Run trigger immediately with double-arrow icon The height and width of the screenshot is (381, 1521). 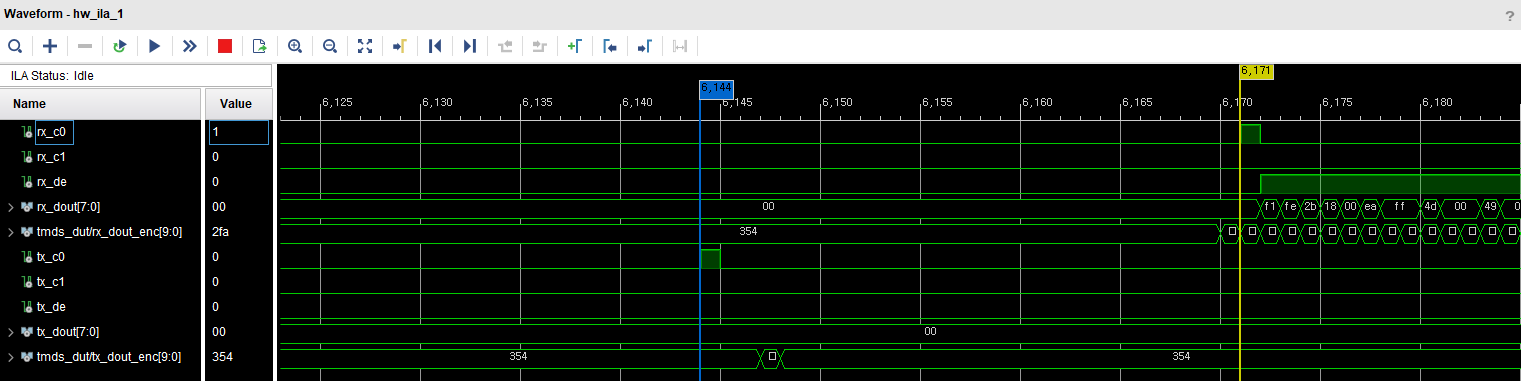pos(190,46)
